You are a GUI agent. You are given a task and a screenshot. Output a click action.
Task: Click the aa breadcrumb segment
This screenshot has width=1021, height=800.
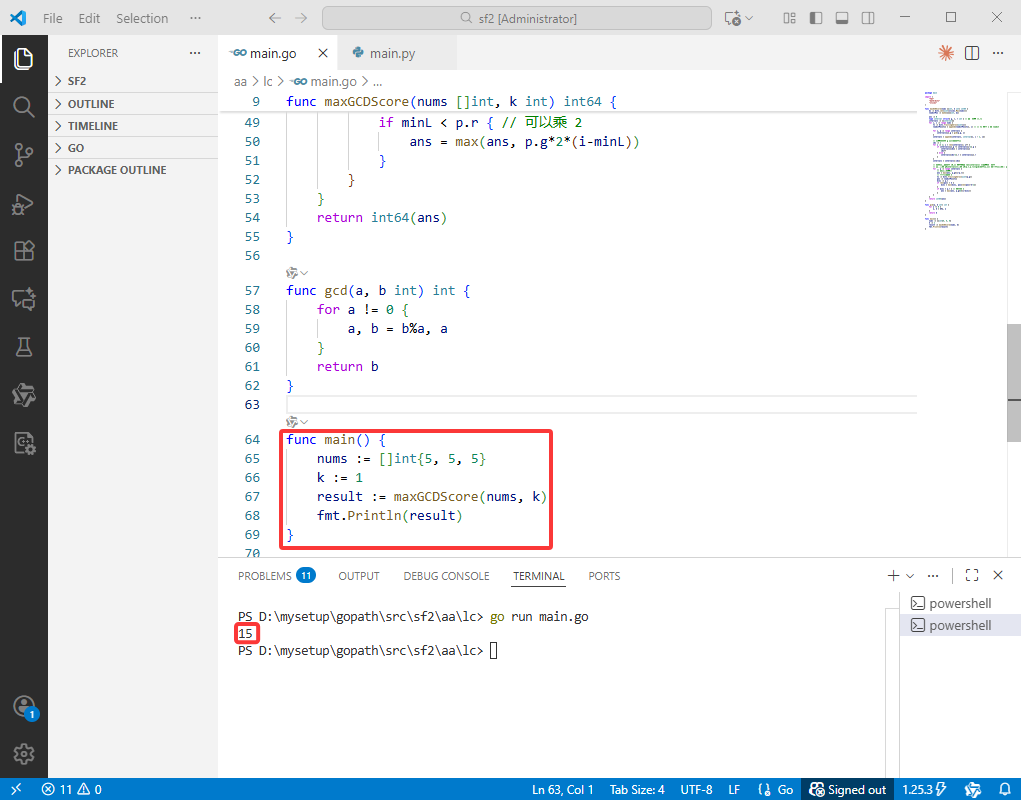240,81
